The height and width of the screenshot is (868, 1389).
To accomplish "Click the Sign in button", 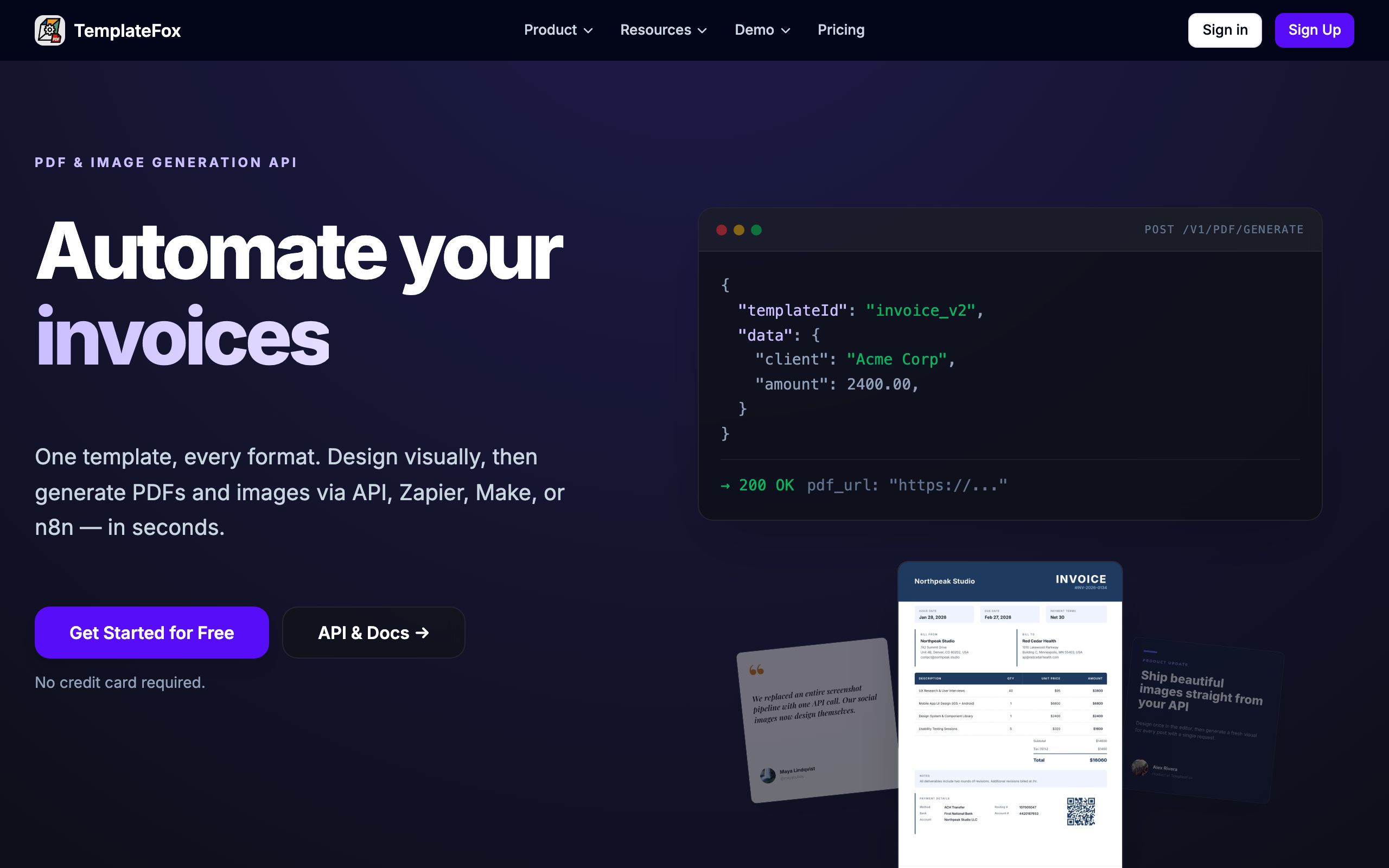I will pos(1225,30).
